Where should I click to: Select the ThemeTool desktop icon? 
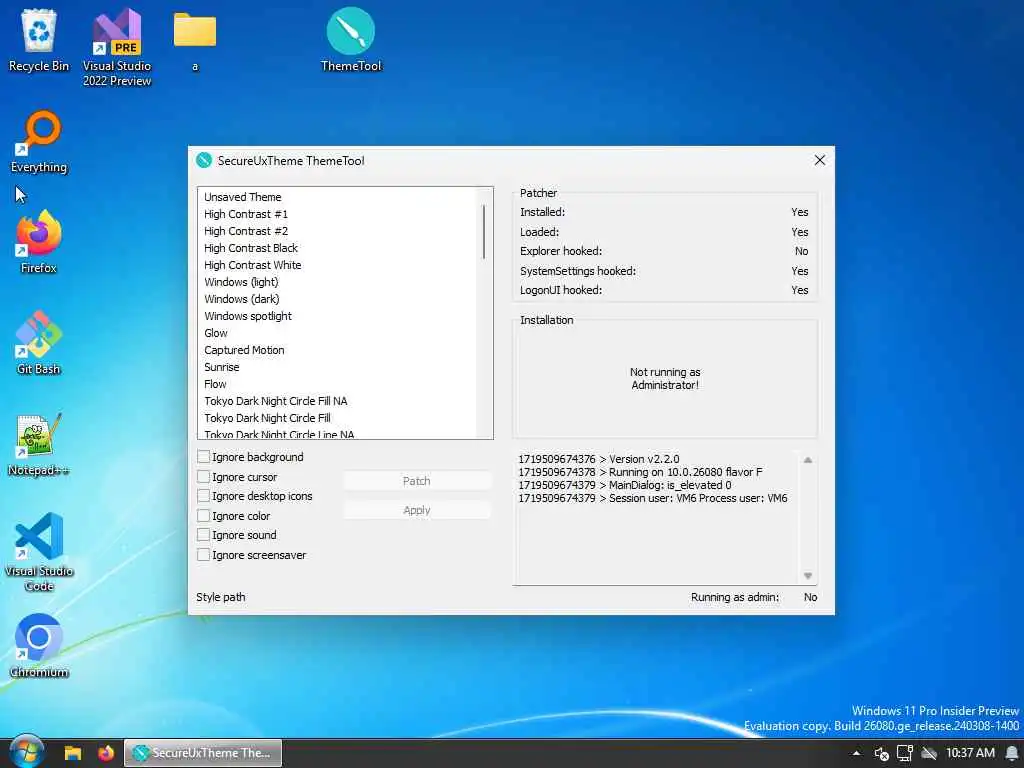(351, 40)
